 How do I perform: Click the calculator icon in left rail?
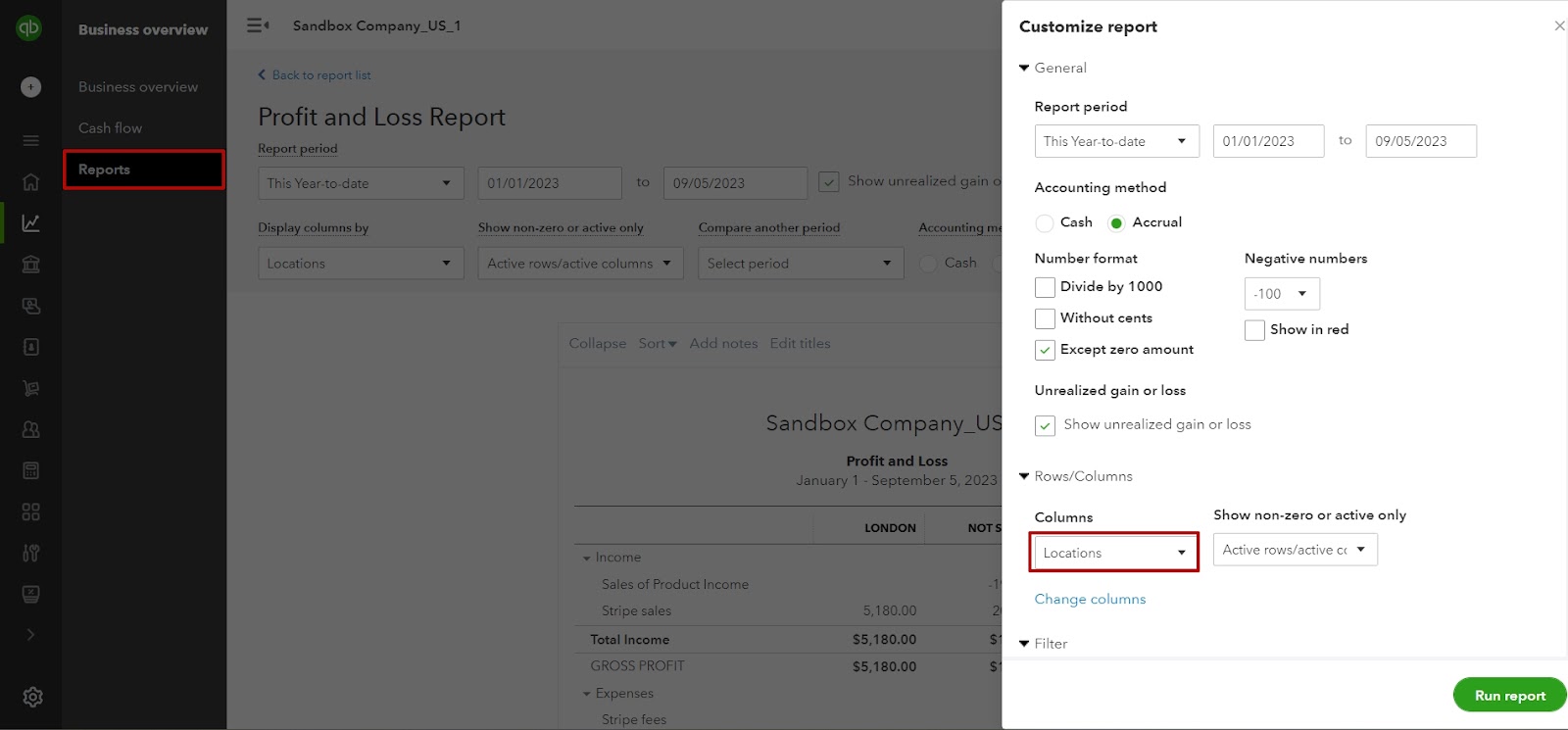pos(31,470)
